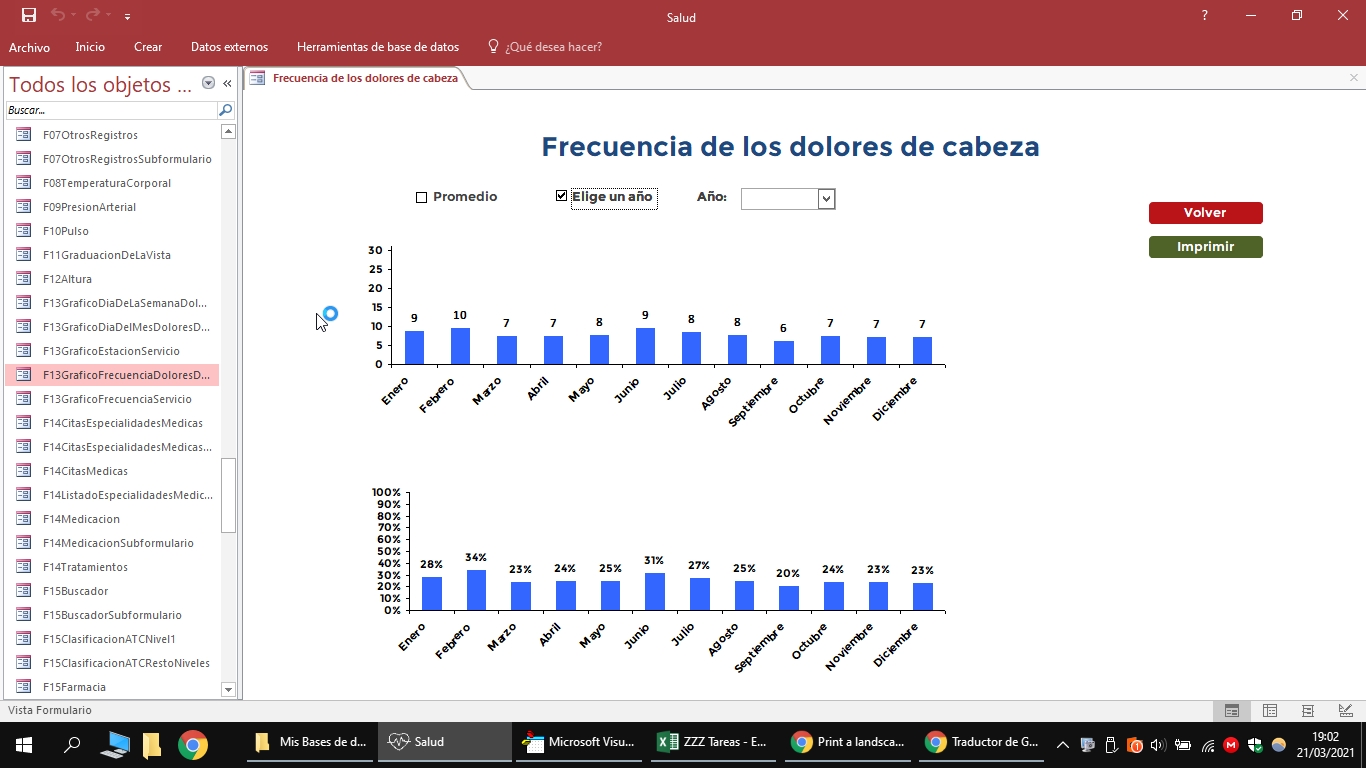
Task: Open the Windows Start menu
Action: point(24,744)
